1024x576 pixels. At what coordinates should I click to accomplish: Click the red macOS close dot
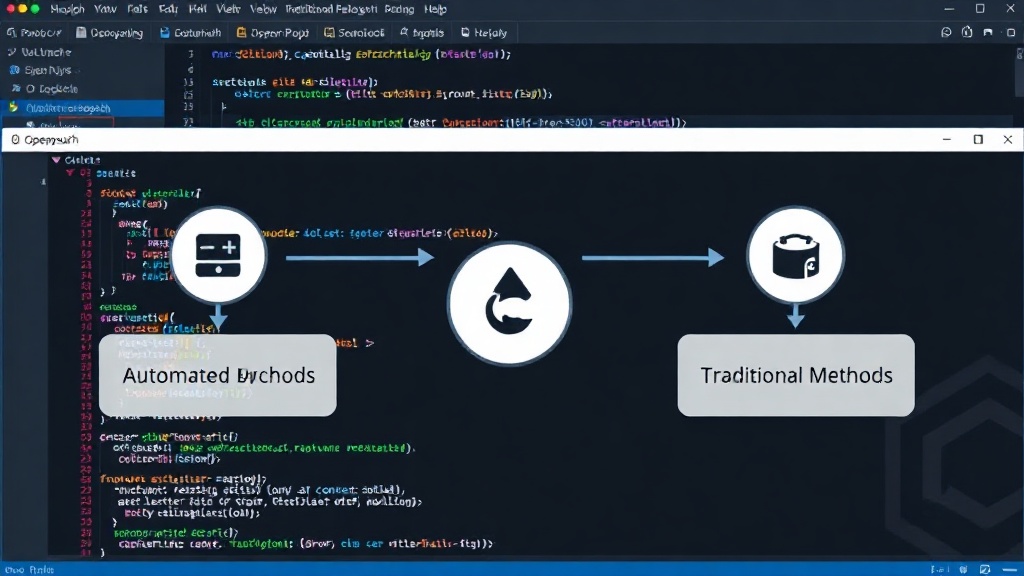(x=10, y=8)
